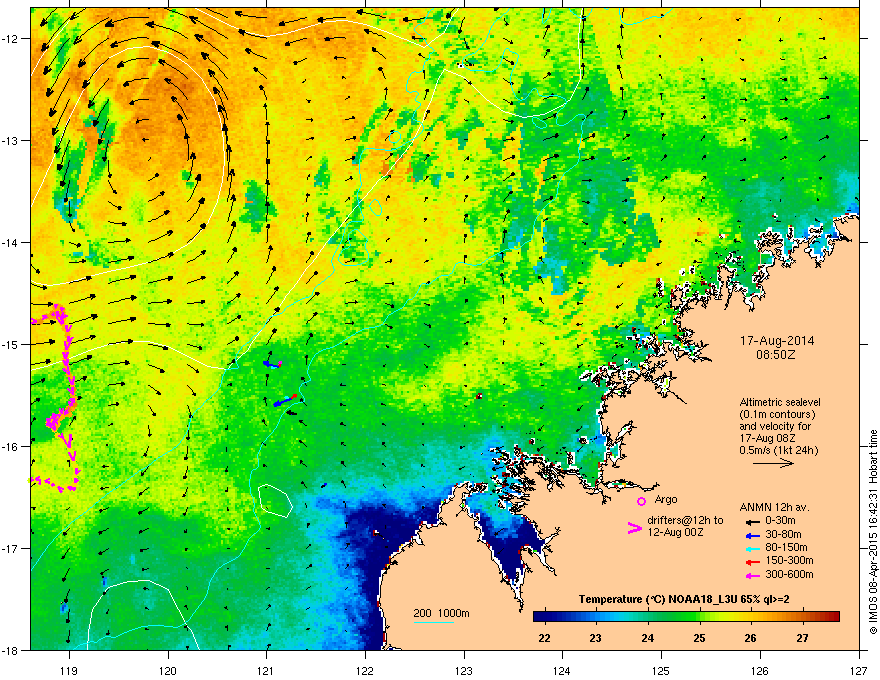Click the 17-Aug-2014 date label
This screenshot has width=880, height=680.
pos(777,341)
